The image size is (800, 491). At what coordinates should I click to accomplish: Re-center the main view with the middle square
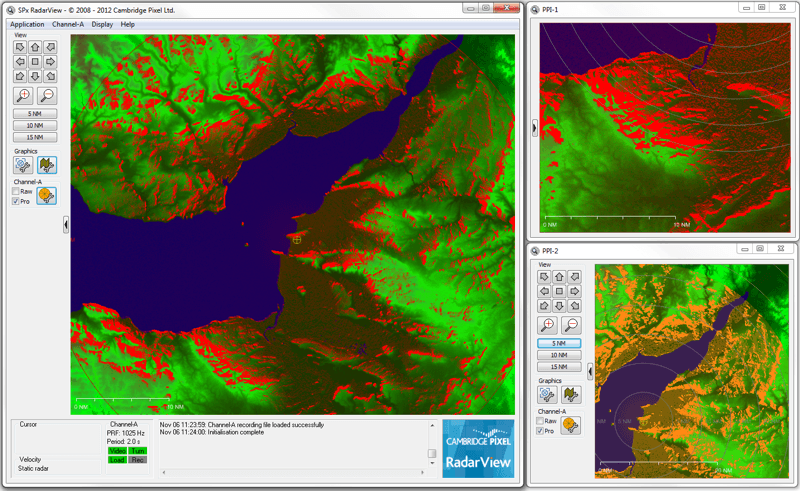coord(35,61)
